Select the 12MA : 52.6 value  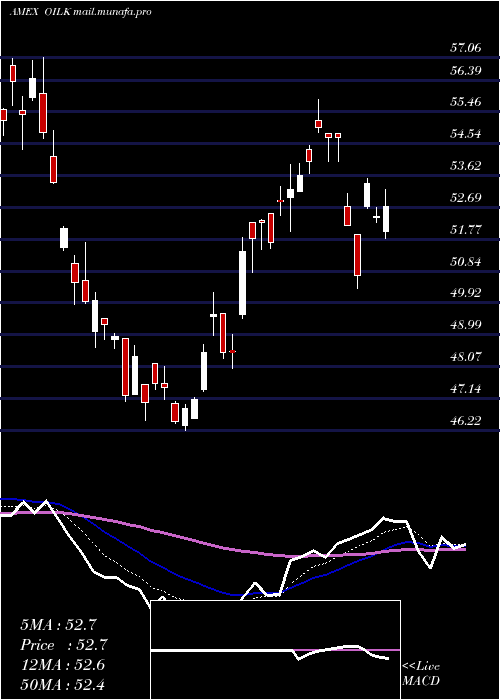tap(63, 665)
